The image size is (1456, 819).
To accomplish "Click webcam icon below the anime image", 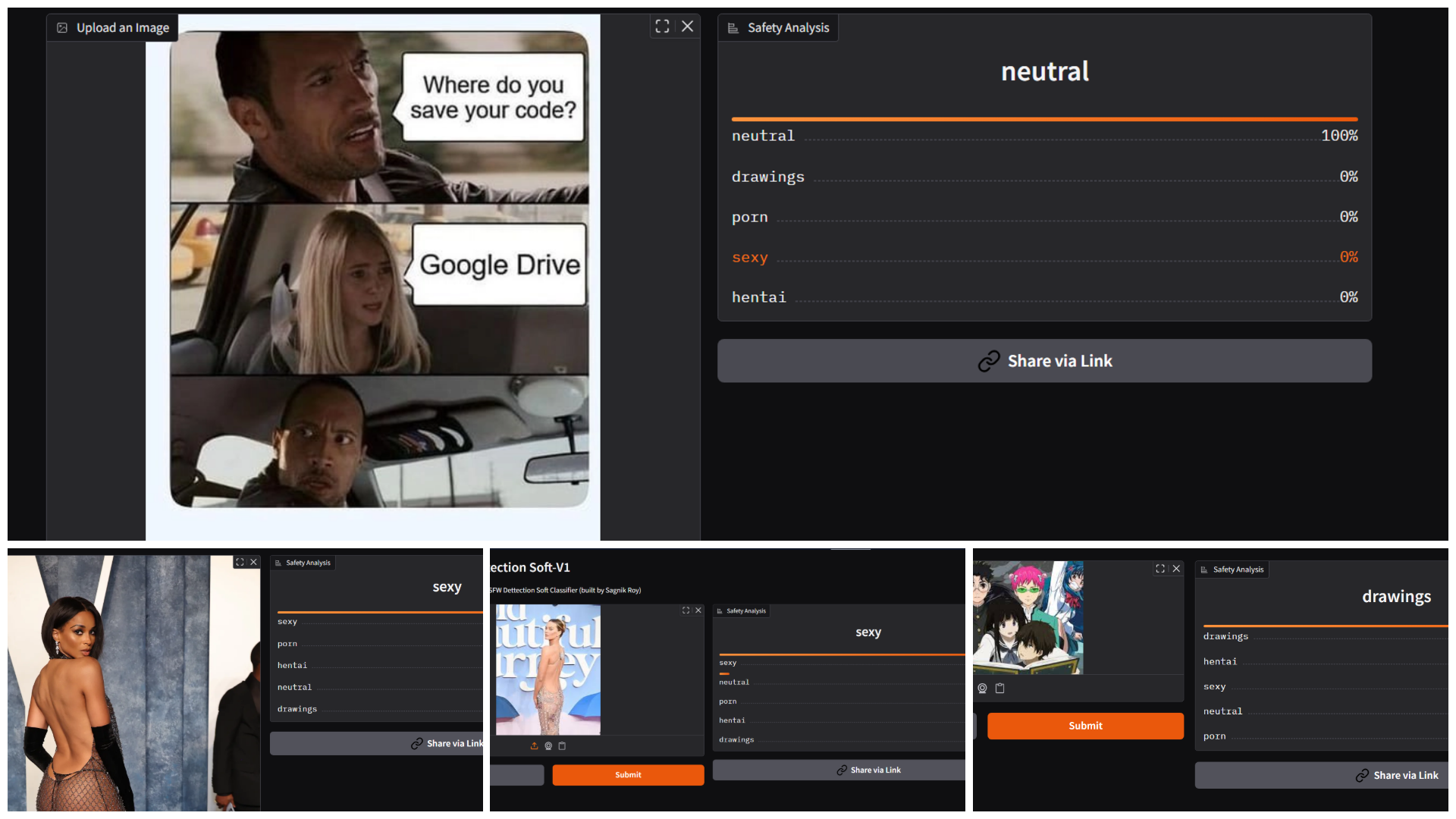I will click(982, 689).
